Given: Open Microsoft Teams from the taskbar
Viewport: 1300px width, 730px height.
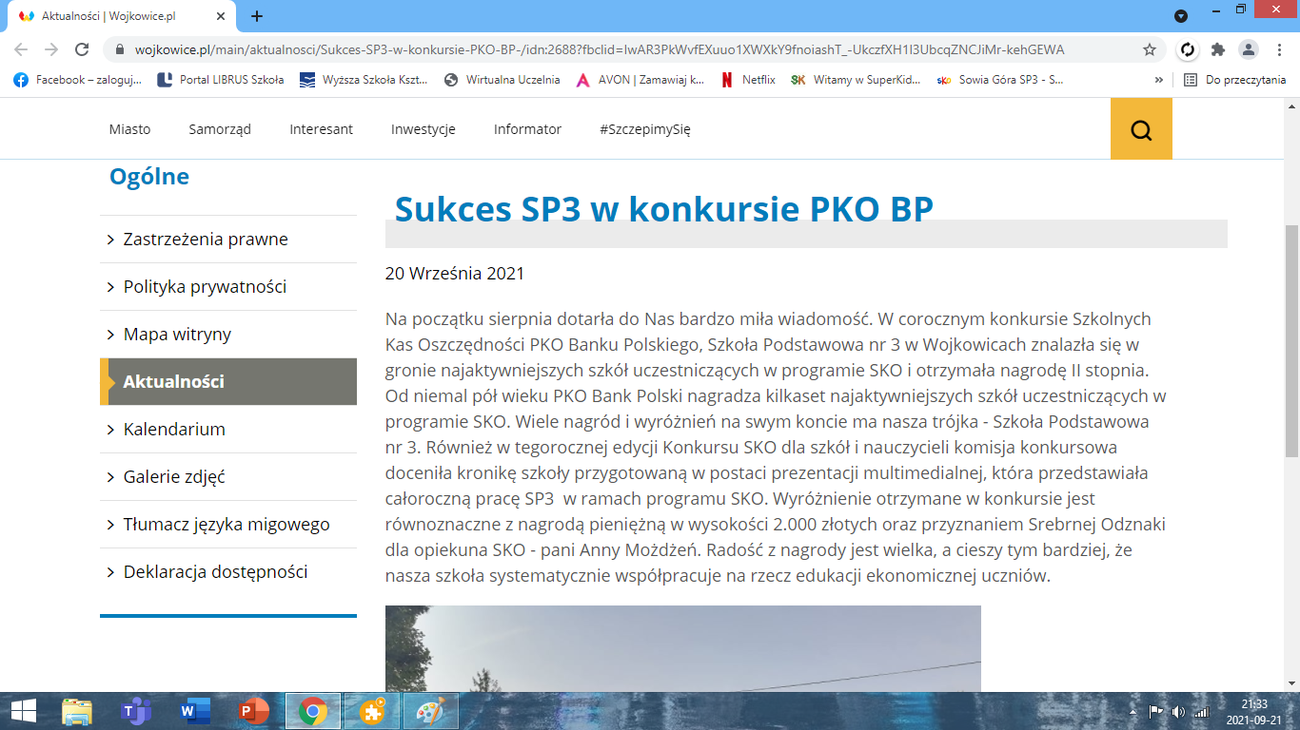Looking at the screenshot, I should 135,711.
